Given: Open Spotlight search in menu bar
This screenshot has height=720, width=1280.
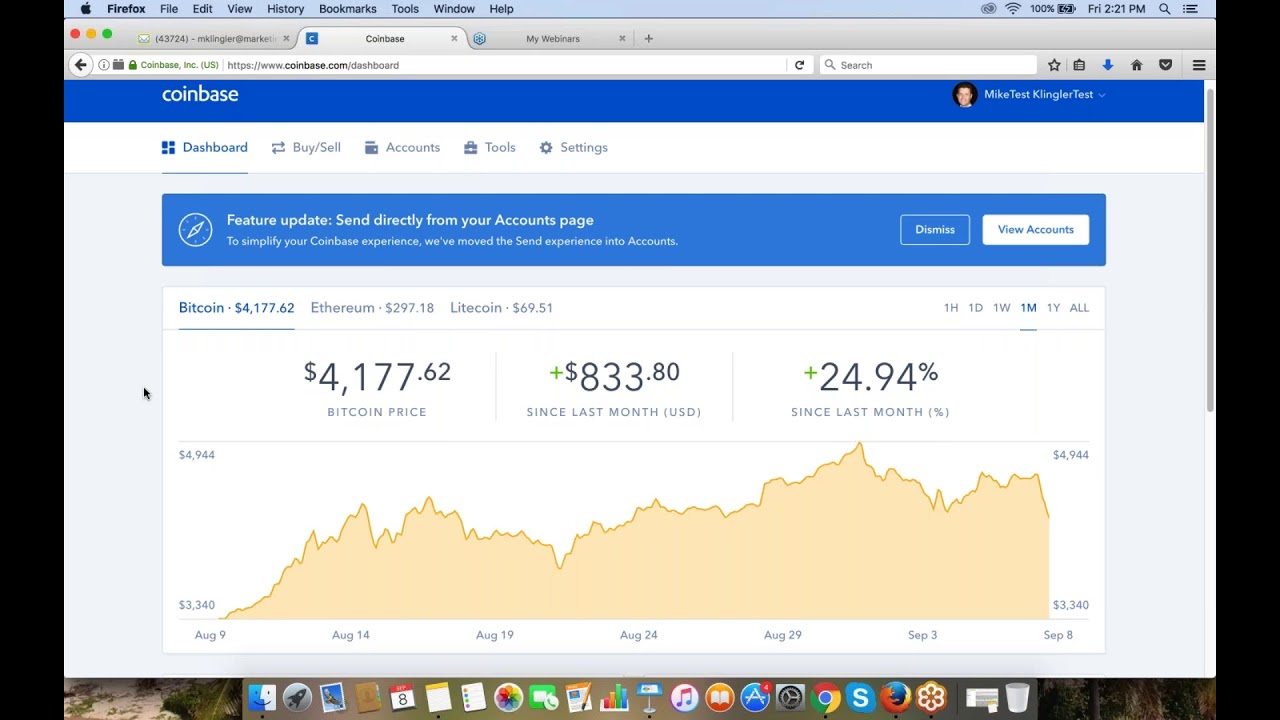Looking at the screenshot, I should coord(1165,9).
